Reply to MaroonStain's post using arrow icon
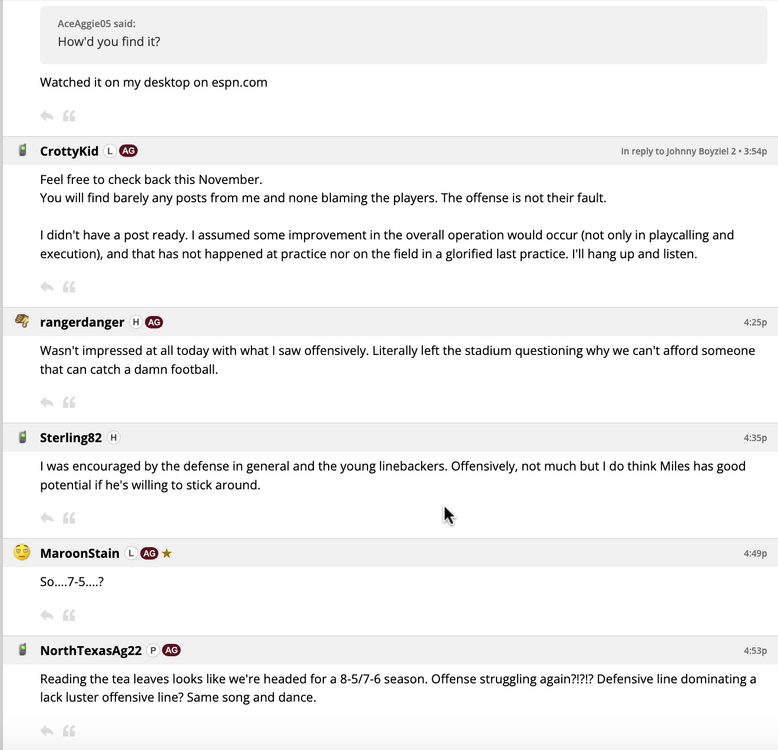Screen dimensions: 778x750 tap(47, 615)
